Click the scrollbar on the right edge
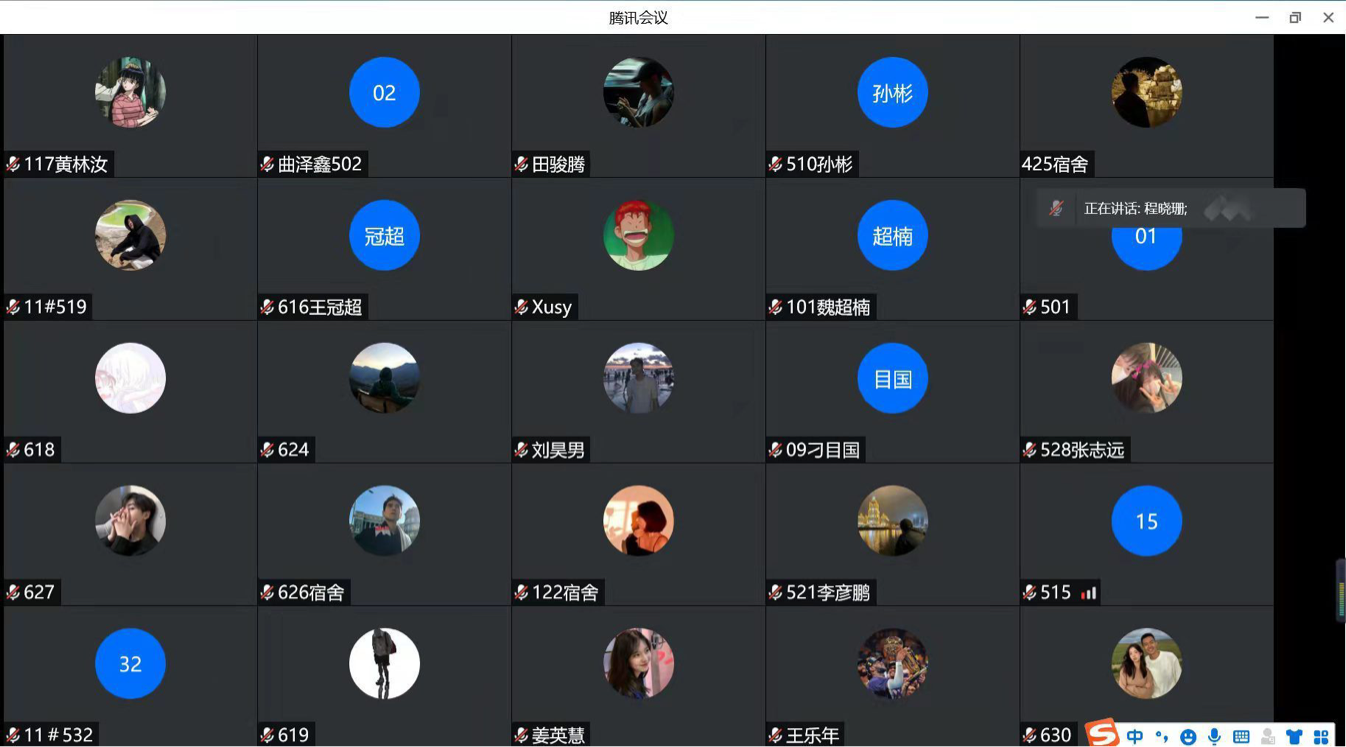 (1340, 590)
